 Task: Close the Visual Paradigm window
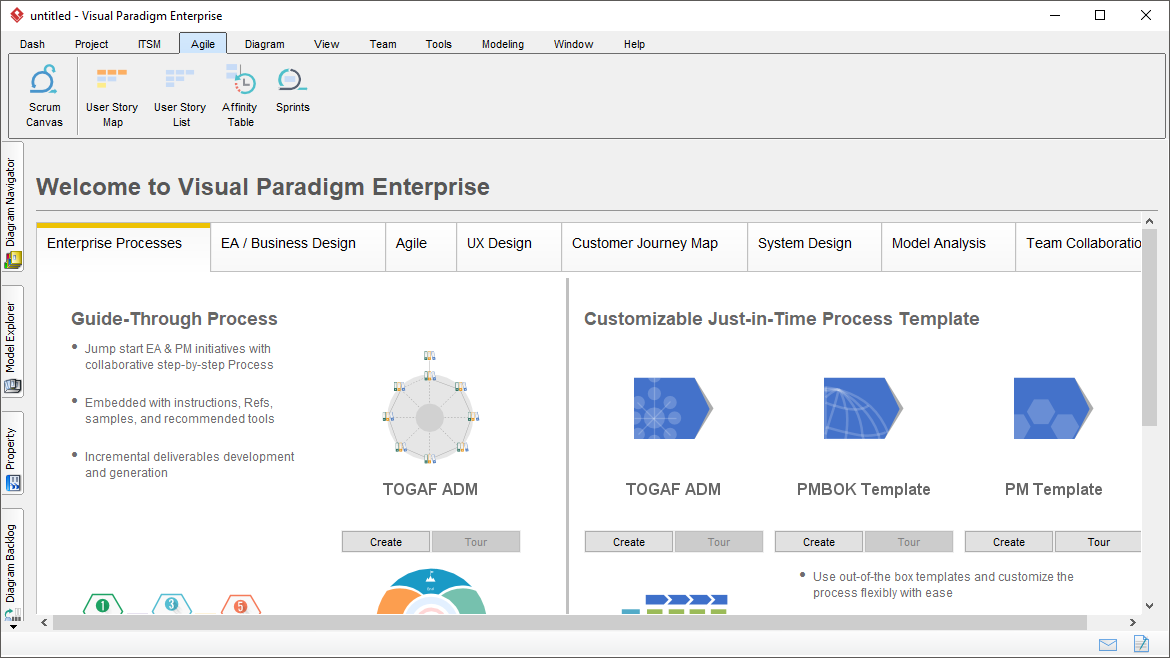click(x=1146, y=15)
